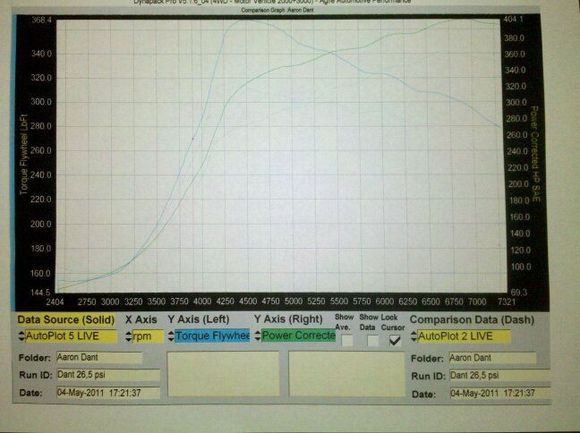Click the Data Source stepper arrows
This screenshot has width=580, height=433.
[x=21, y=336]
